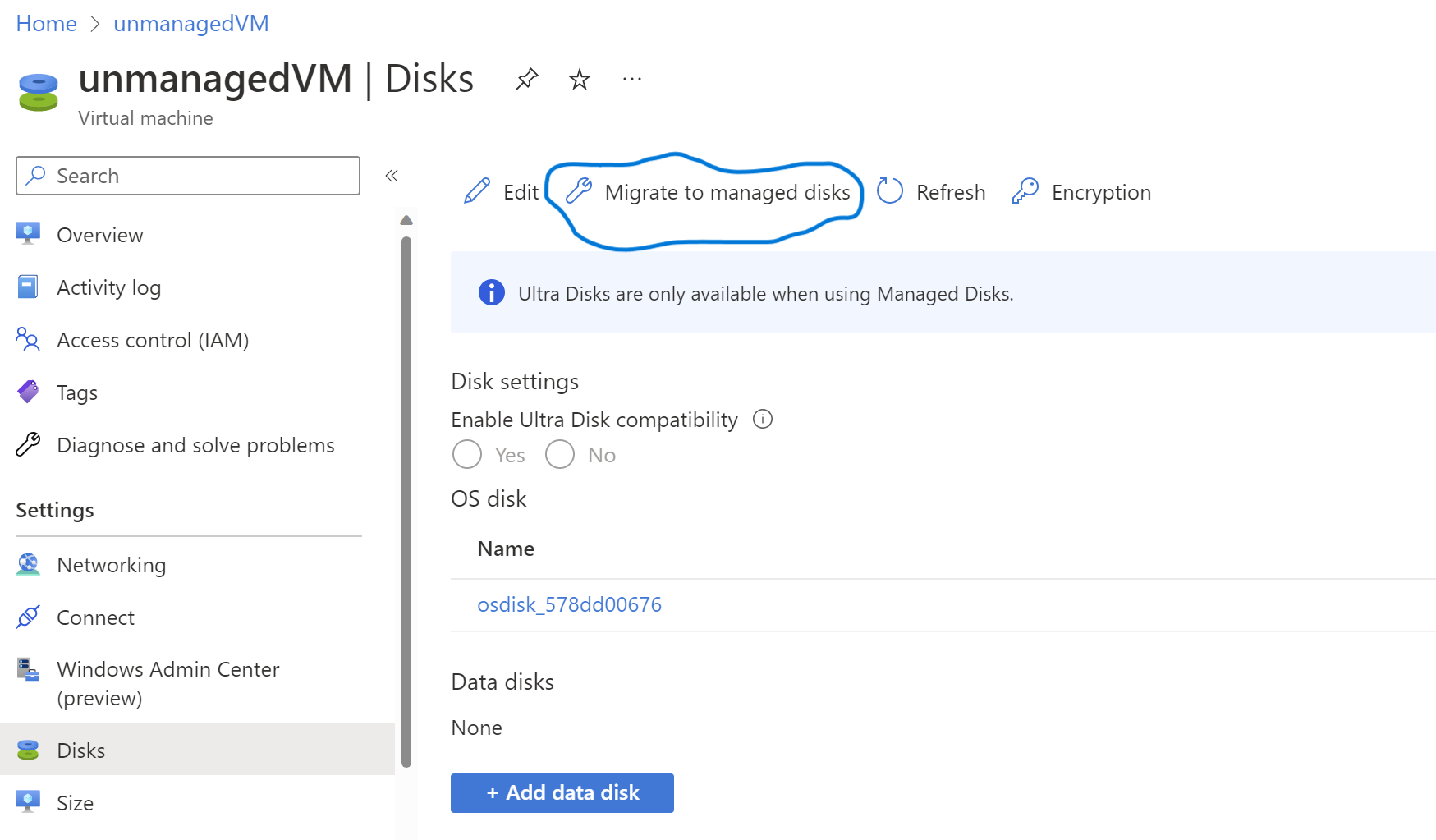Viewport: 1436px width, 840px height.
Task: Open the Encryption key icon in toolbar
Action: point(1024,191)
